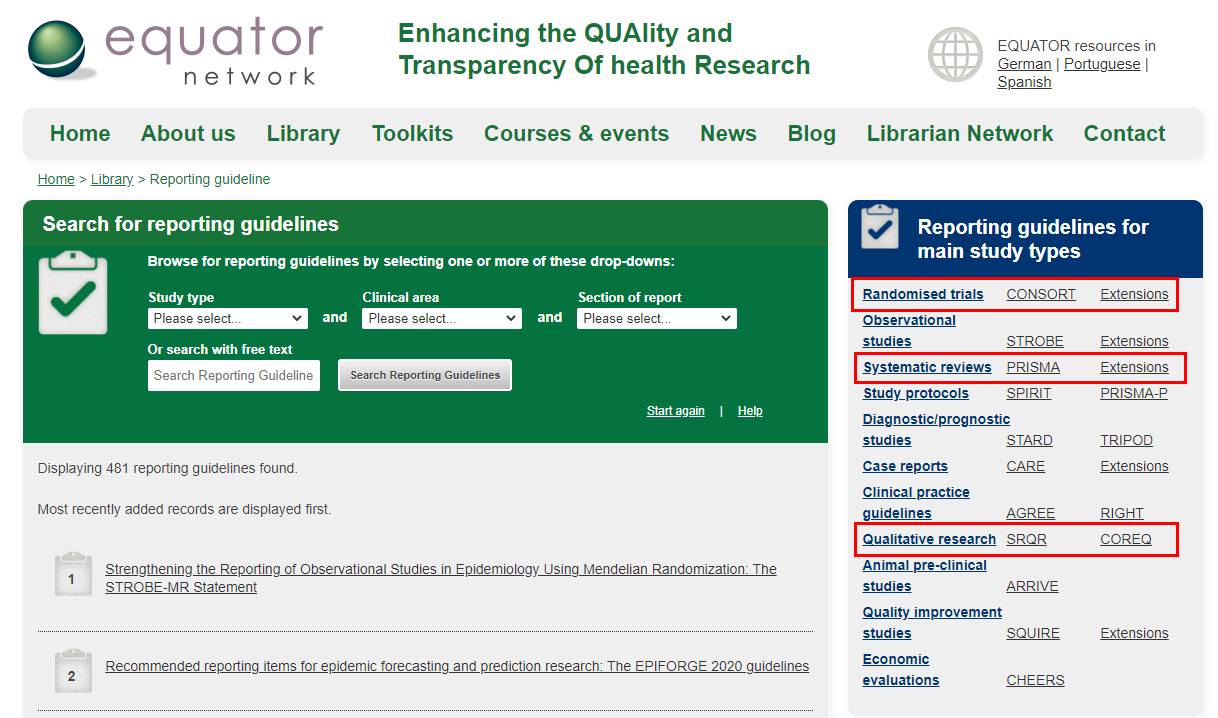The height and width of the screenshot is (718, 1218).
Task: Open Quality improvement studies link
Action: pos(932,623)
